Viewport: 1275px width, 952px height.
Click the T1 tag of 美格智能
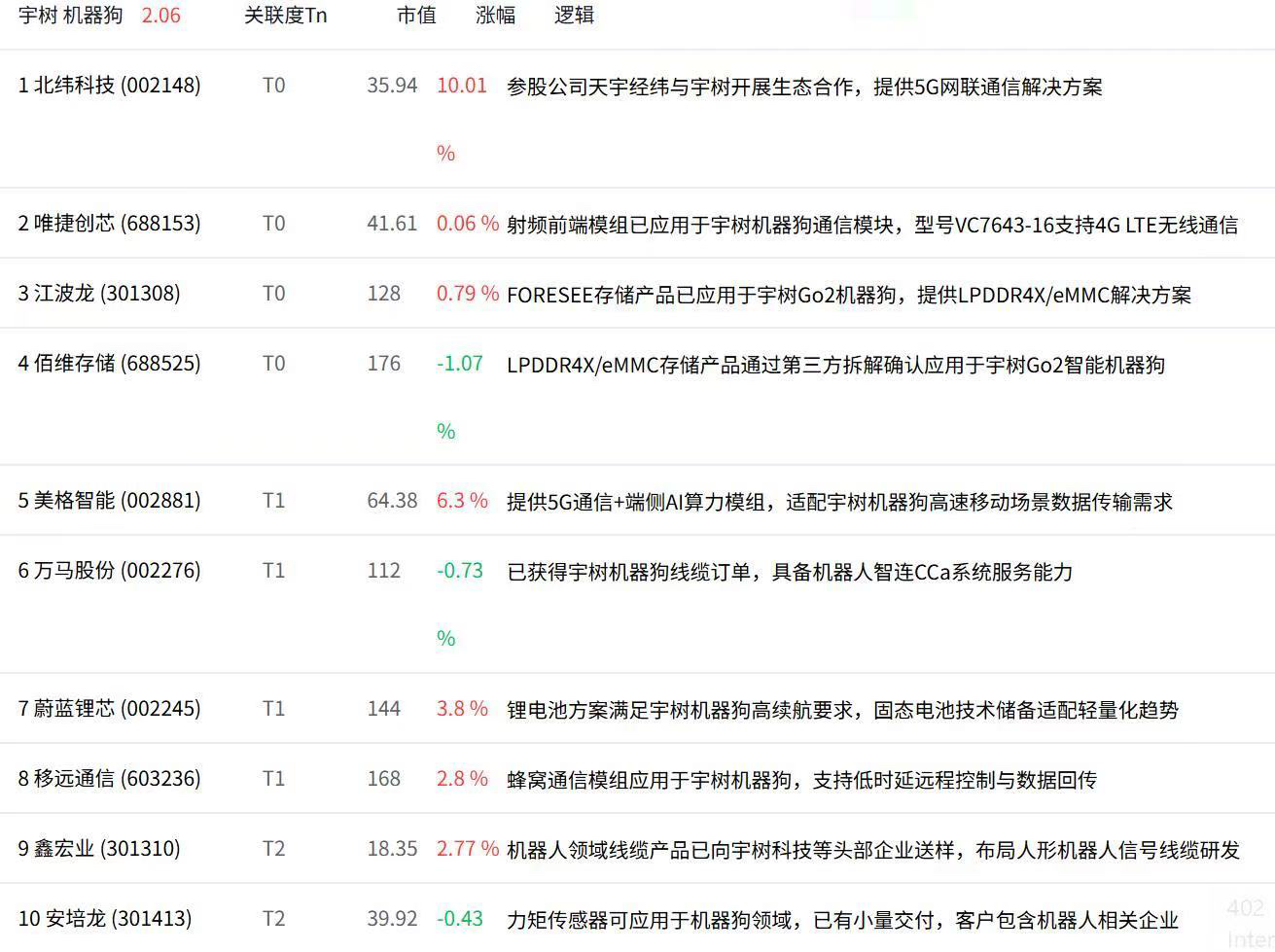pyautogui.click(x=274, y=501)
